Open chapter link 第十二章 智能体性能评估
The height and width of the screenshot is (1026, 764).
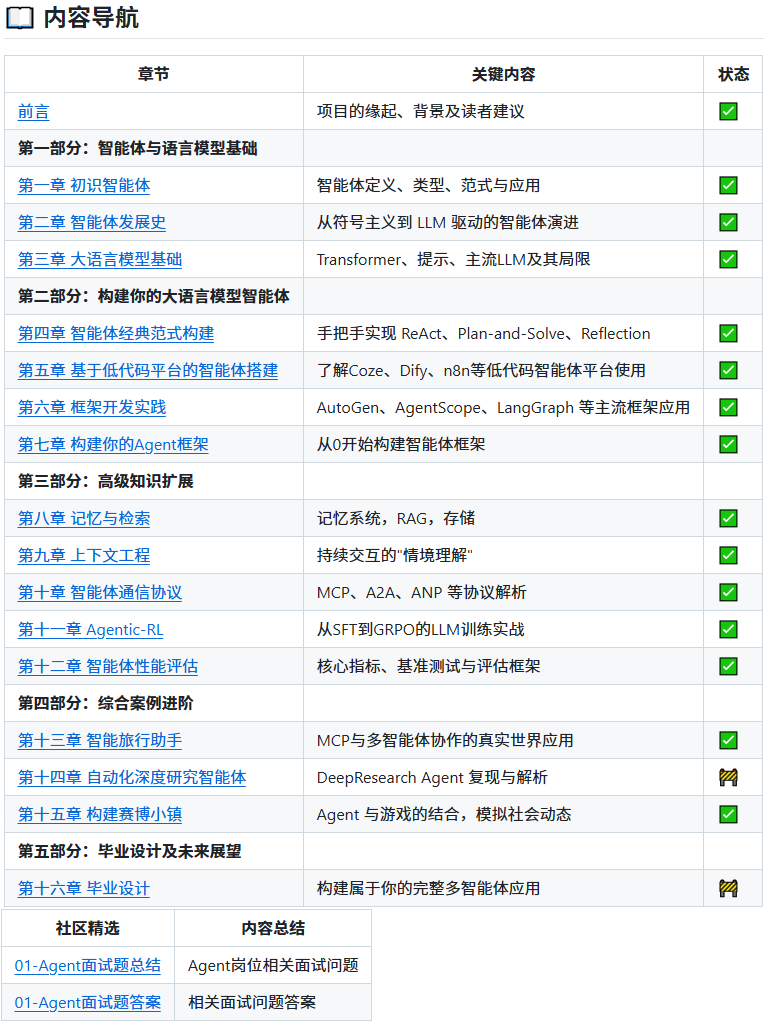(108, 667)
